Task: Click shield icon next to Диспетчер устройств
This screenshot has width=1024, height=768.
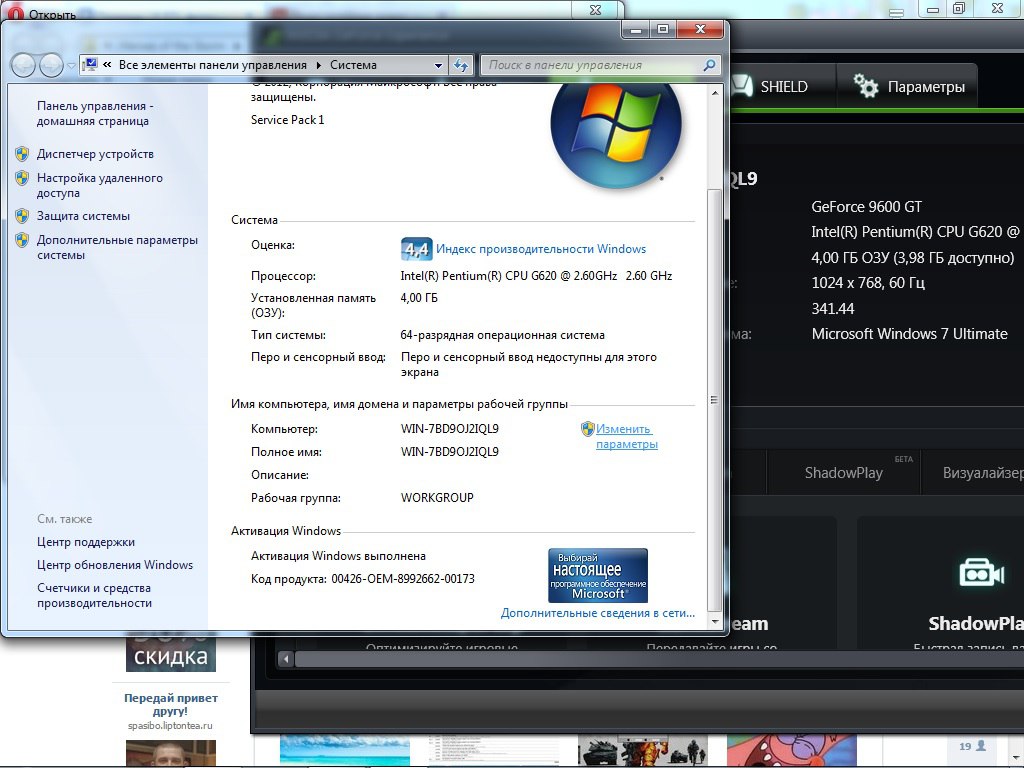Action: click(x=22, y=154)
